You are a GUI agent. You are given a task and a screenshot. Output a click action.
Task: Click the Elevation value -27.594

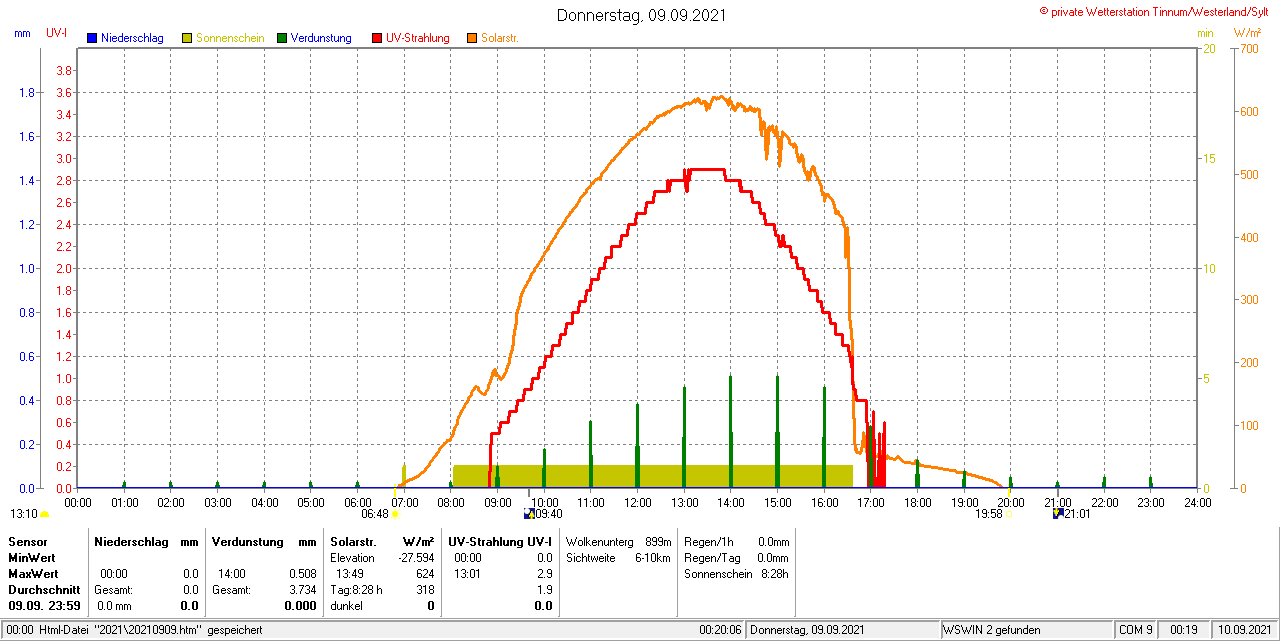point(415,557)
